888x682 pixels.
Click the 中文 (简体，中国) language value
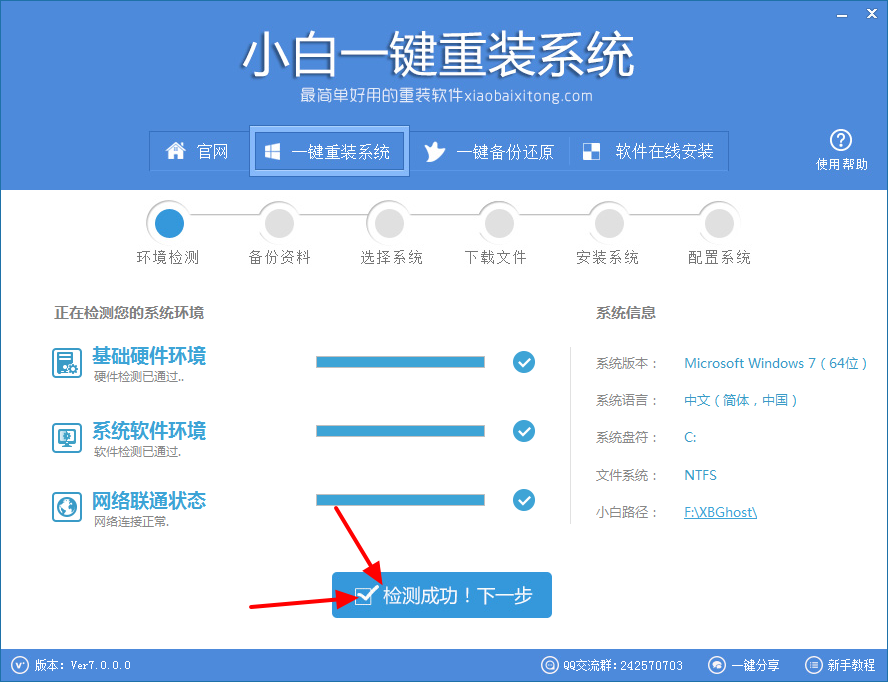pos(741,400)
